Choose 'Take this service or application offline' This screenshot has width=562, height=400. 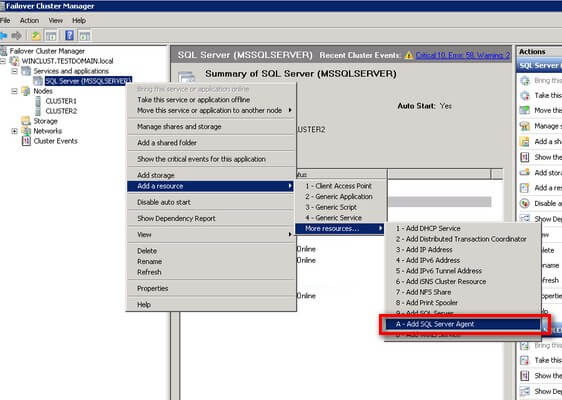pyautogui.click(x=211, y=100)
